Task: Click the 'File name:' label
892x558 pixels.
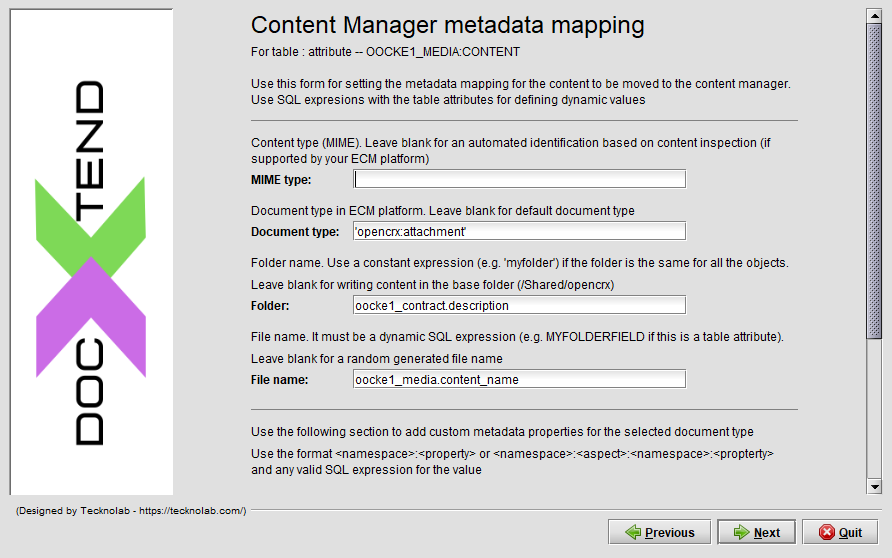Action: [x=279, y=380]
